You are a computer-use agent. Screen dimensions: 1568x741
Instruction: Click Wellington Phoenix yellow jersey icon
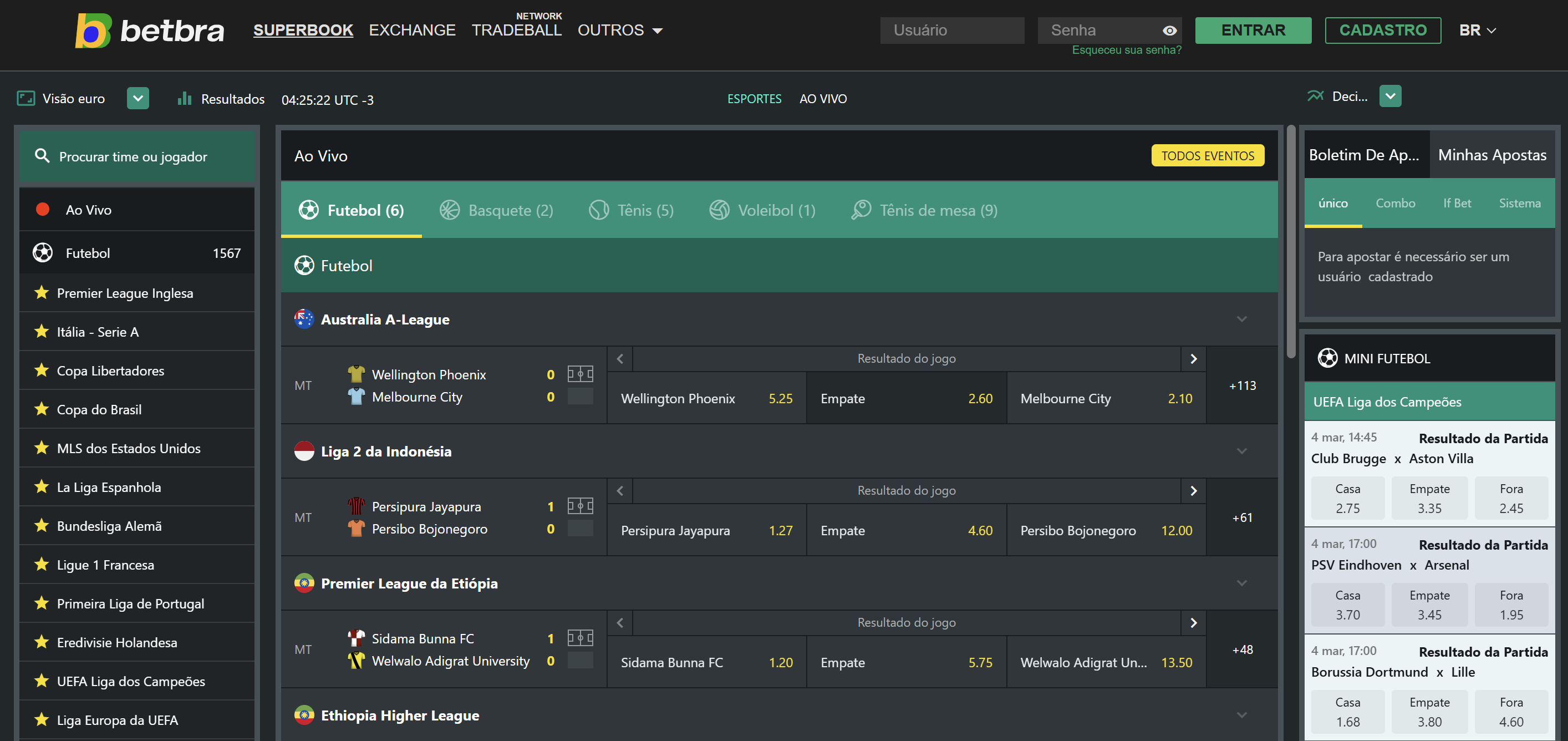[356, 374]
